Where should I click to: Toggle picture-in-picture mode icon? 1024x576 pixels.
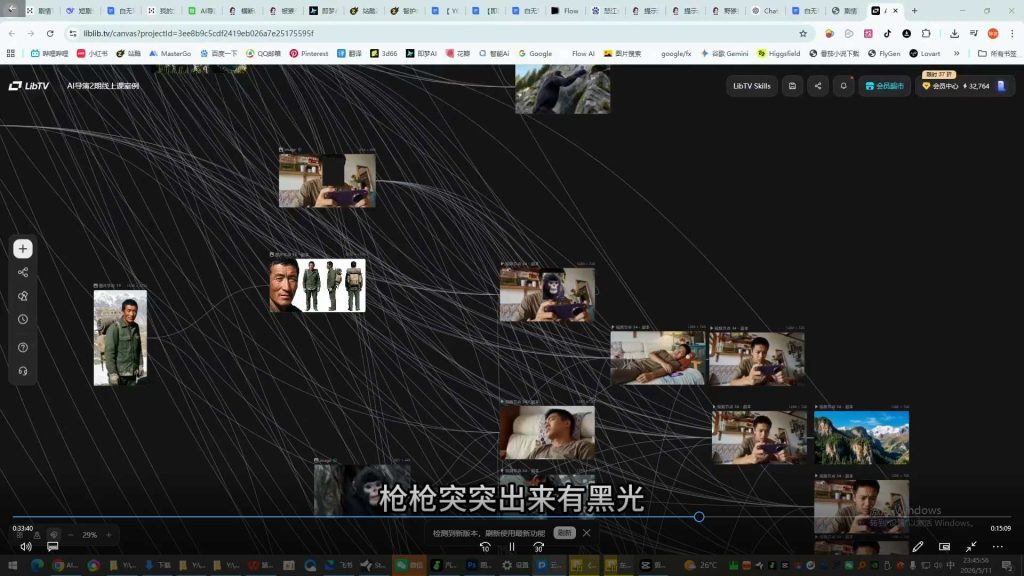pyautogui.click(x=944, y=547)
